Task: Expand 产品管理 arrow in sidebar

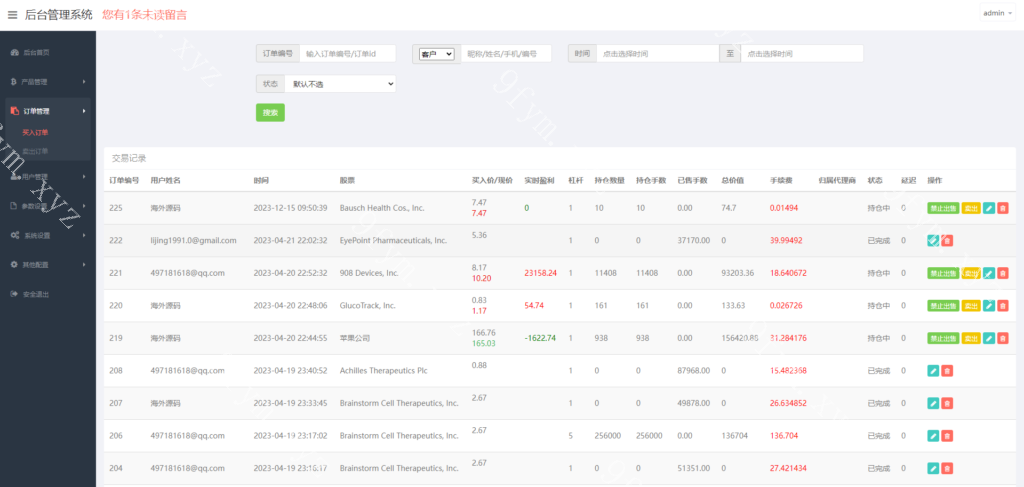Action: pos(84,82)
